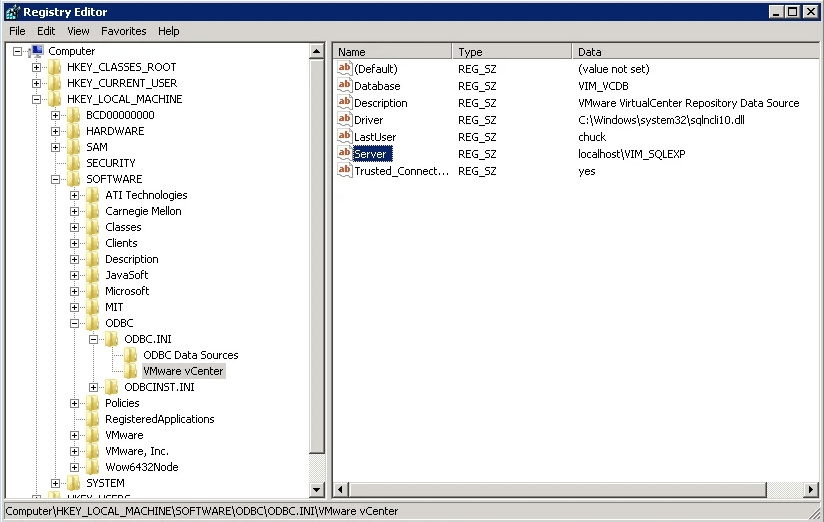Click the Carnegie Mellon folder icon
The height and width of the screenshot is (522, 824).
[x=92, y=211]
